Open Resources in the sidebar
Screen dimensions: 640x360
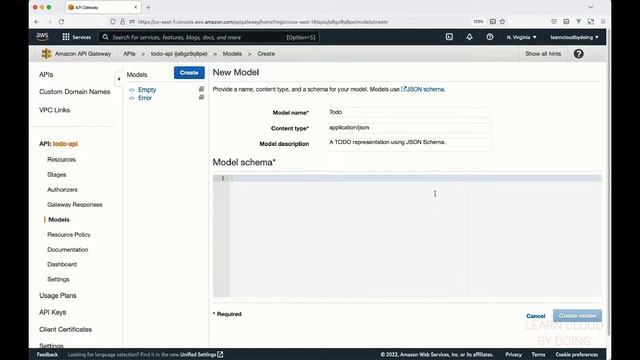pyautogui.click(x=61, y=160)
